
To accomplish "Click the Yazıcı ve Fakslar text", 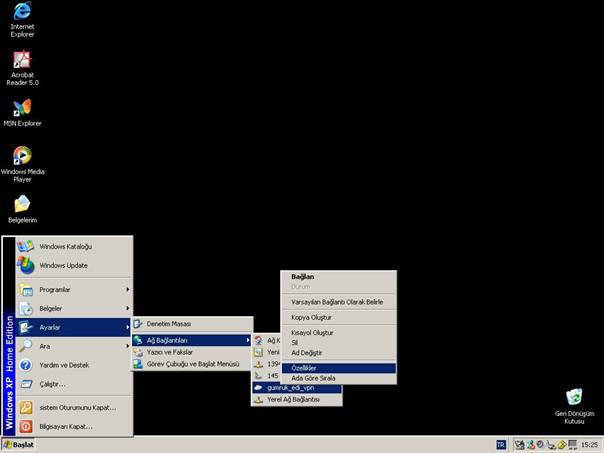I will [170, 352].
